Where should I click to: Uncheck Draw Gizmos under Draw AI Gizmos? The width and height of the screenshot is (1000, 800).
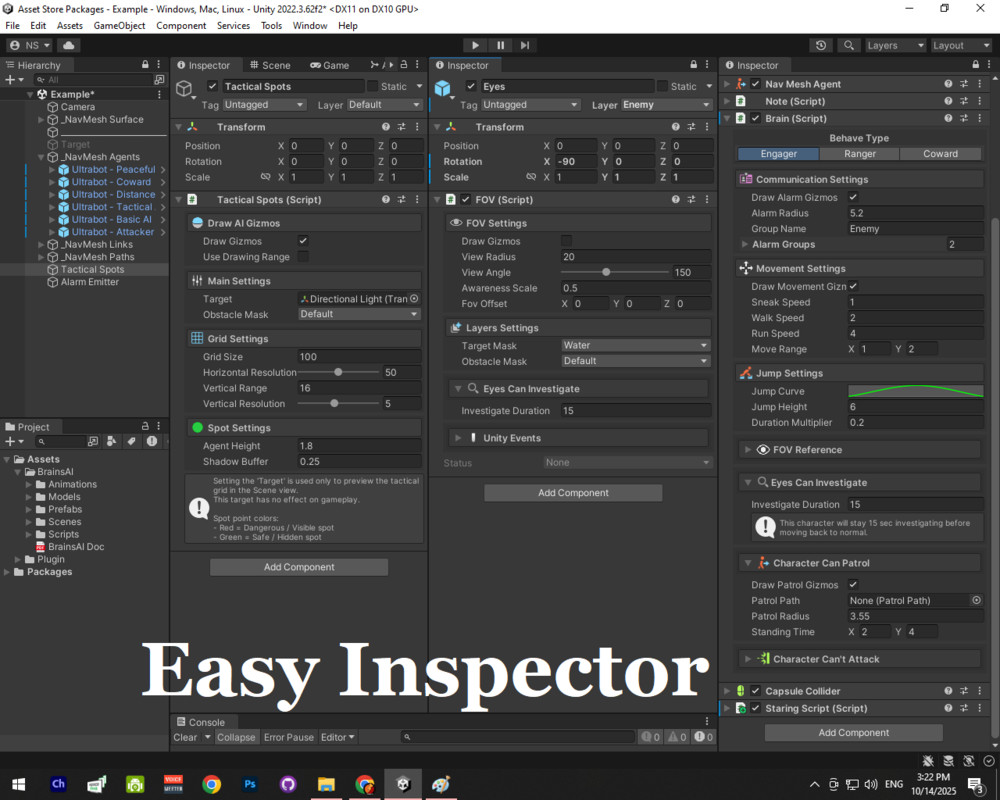pyautogui.click(x=303, y=241)
